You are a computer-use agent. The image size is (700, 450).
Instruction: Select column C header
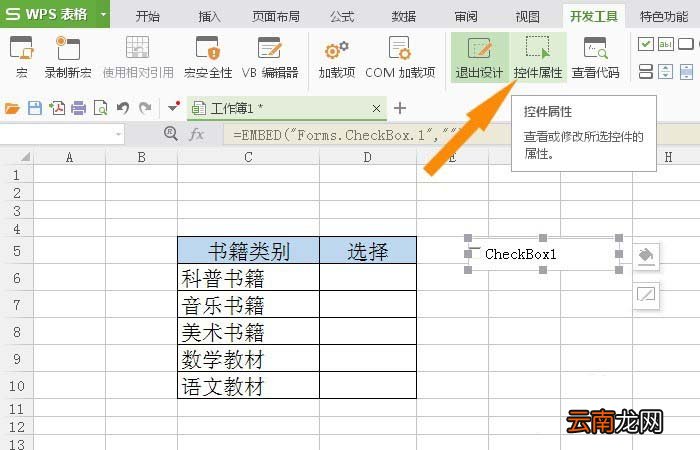(248, 157)
